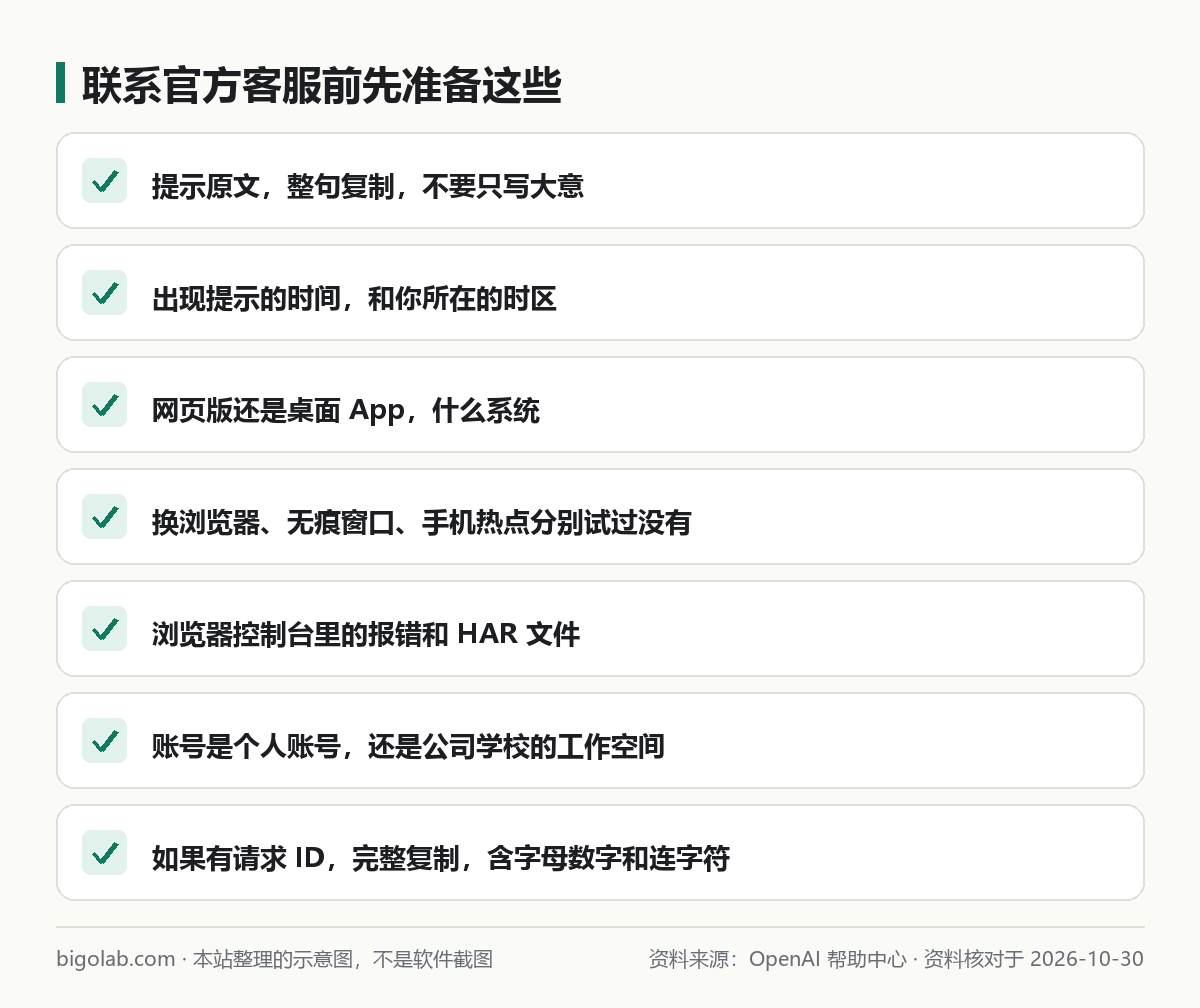Click text 账号是个人账号，还是公司学校的工作空间
This screenshot has height=1008, width=1200.
[408, 746]
